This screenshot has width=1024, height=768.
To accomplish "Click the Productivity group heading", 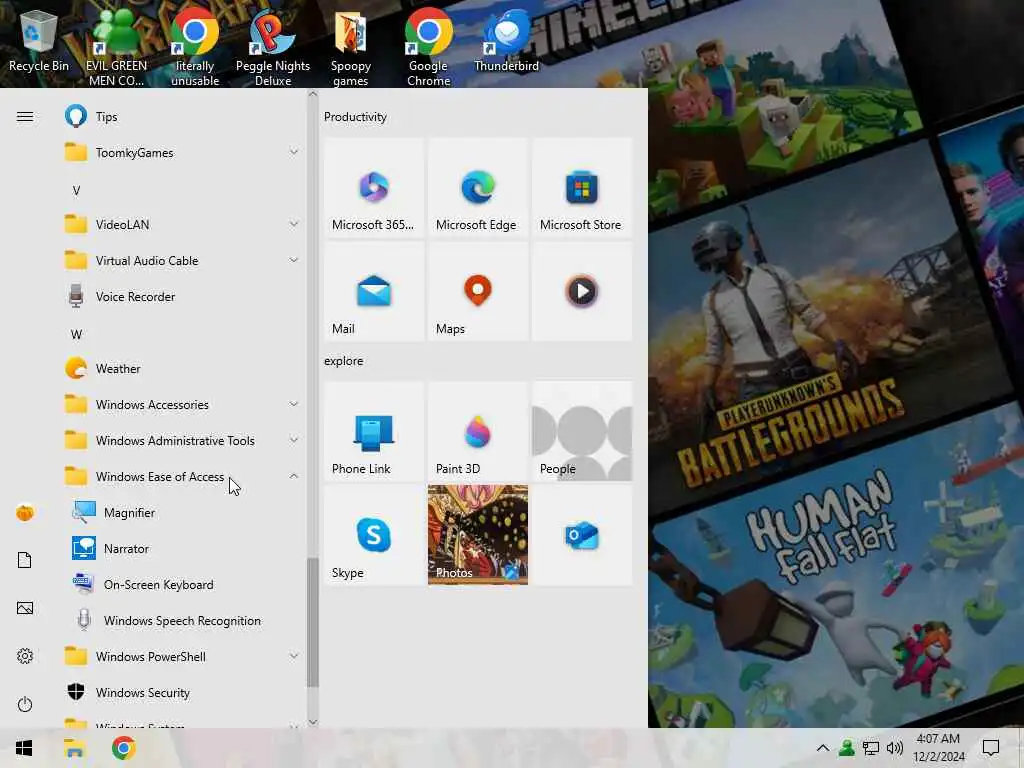I will (x=355, y=117).
